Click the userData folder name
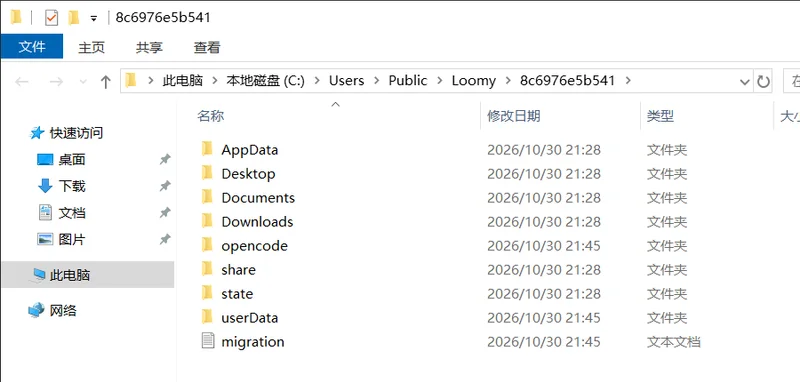Viewport: 800px width, 382px height. tap(249, 318)
